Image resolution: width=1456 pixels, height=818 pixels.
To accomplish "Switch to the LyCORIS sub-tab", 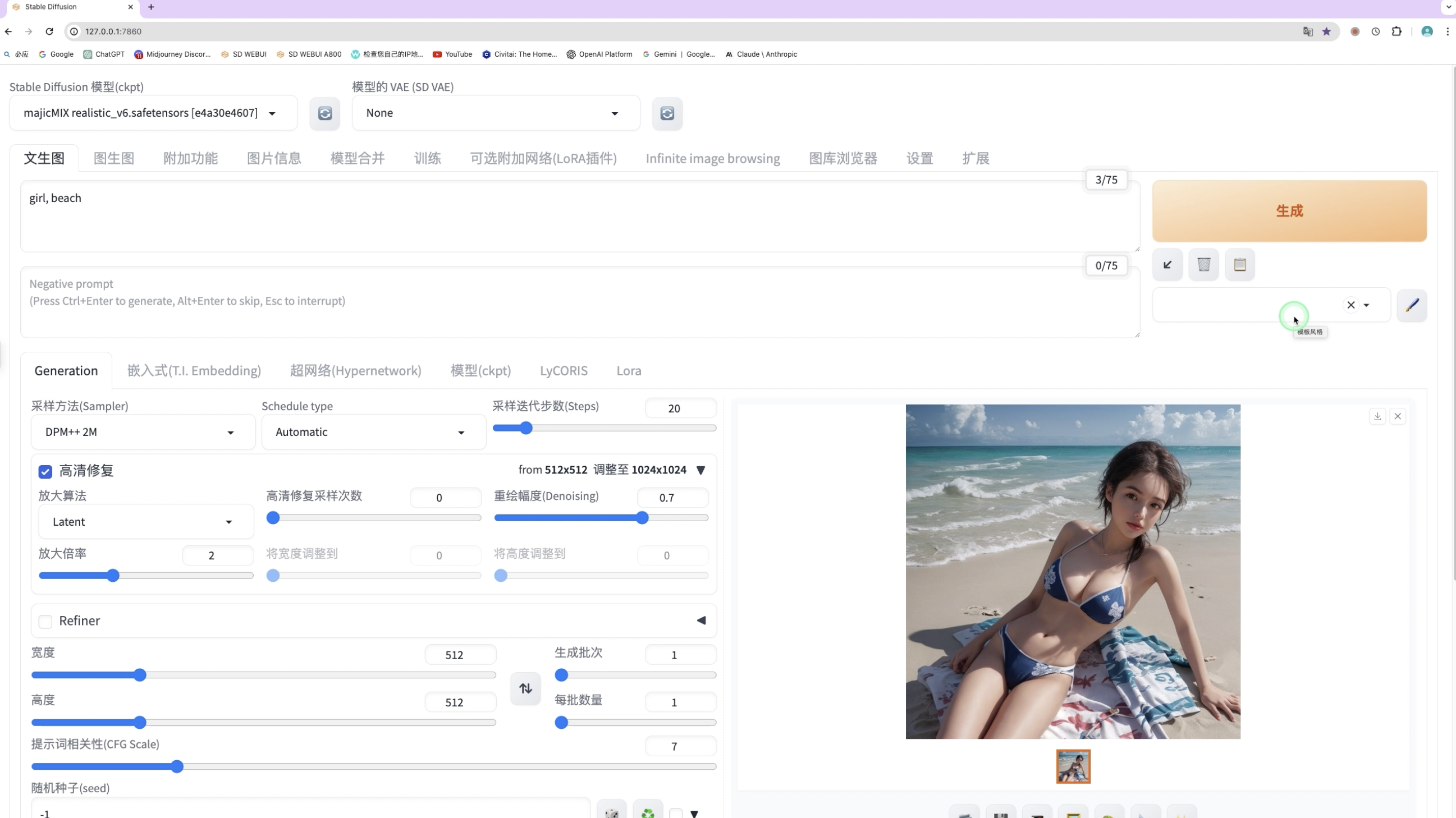I will pos(564,371).
